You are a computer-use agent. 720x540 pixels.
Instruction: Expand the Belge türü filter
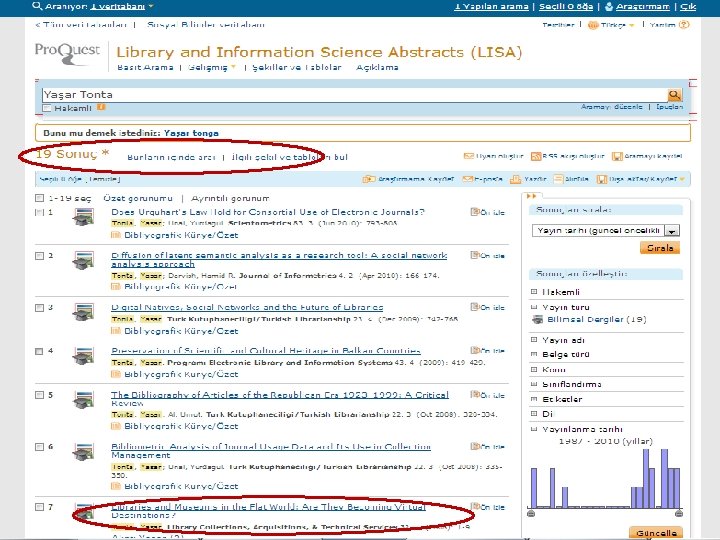tap(534, 354)
